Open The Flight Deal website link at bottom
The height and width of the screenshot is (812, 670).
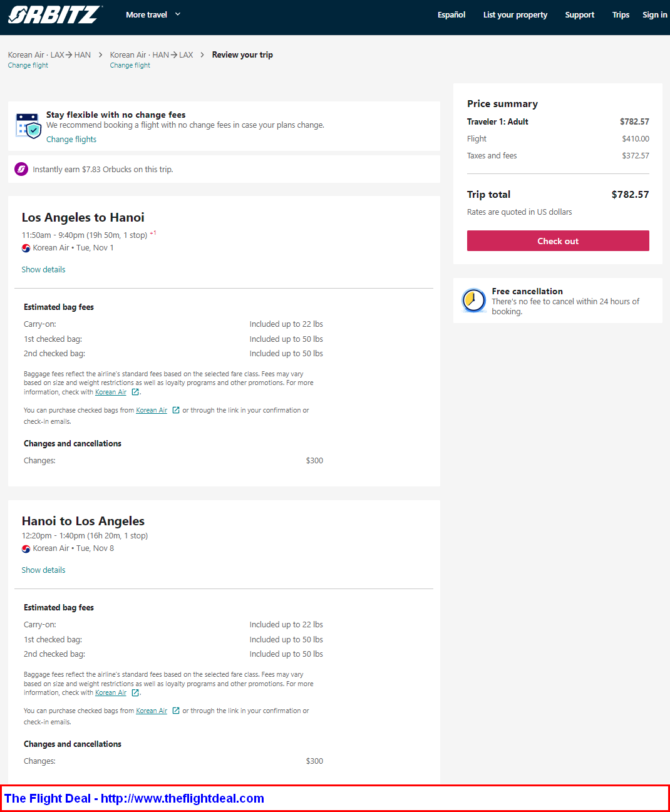click(x=134, y=798)
